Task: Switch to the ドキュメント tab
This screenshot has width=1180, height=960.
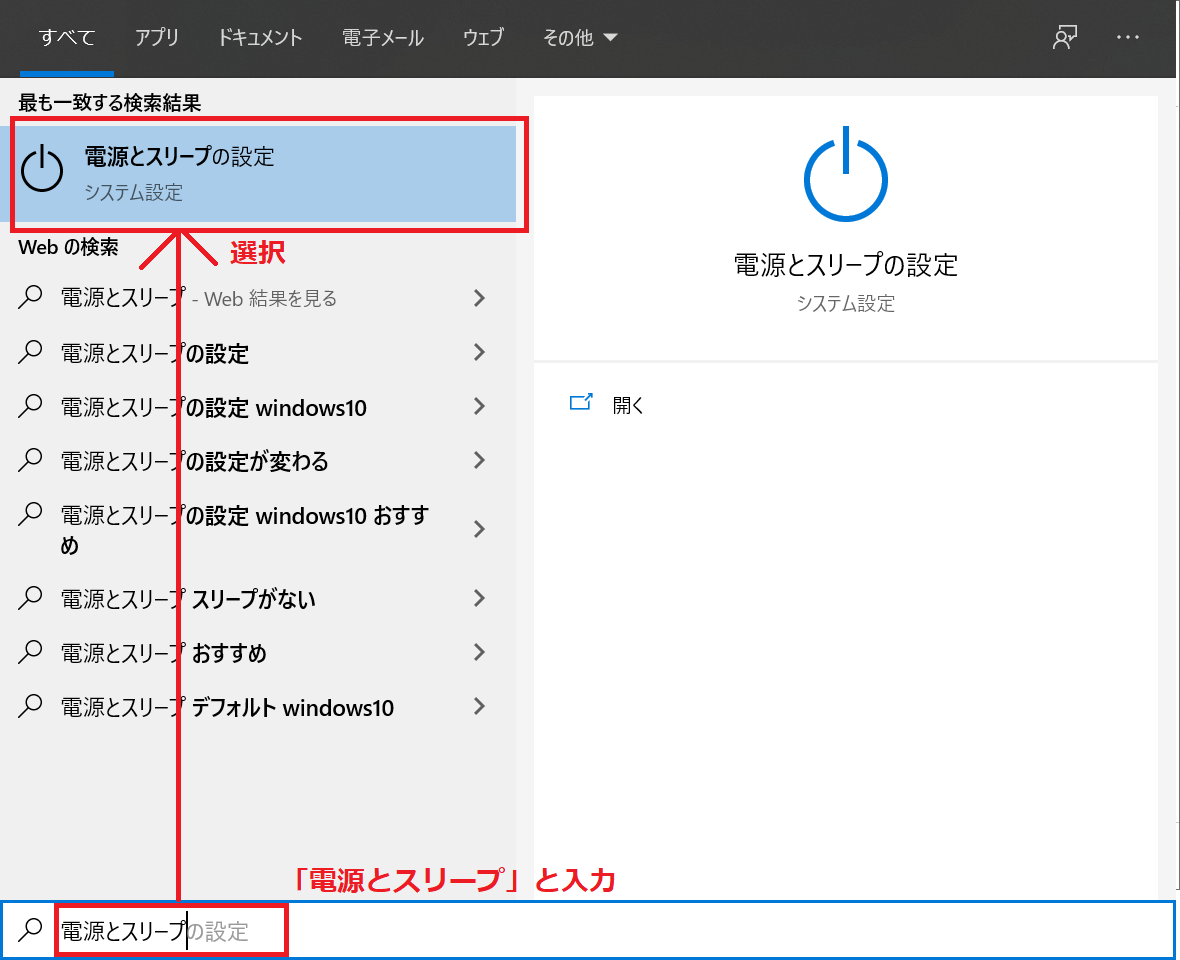Action: coord(260,38)
